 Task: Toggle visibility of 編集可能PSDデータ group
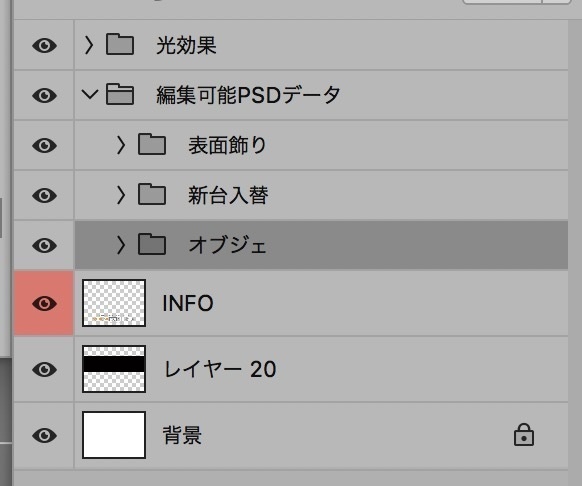(x=44, y=95)
